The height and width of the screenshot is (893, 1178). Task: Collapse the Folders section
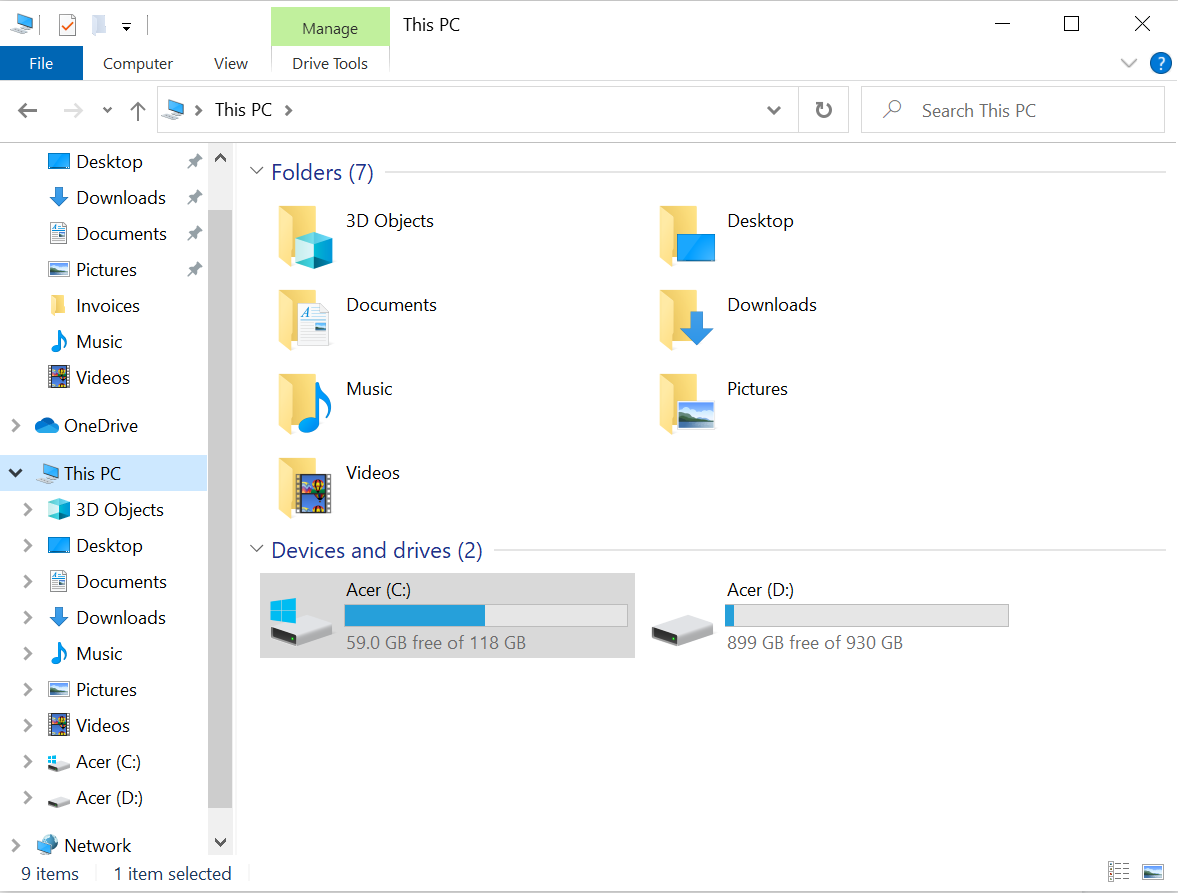[x=257, y=172]
